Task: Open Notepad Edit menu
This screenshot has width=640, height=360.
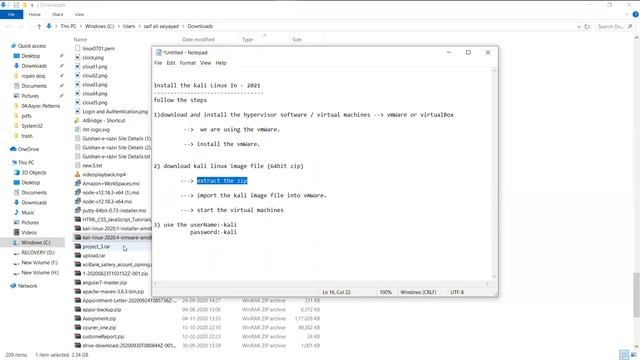Action: [171, 63]
